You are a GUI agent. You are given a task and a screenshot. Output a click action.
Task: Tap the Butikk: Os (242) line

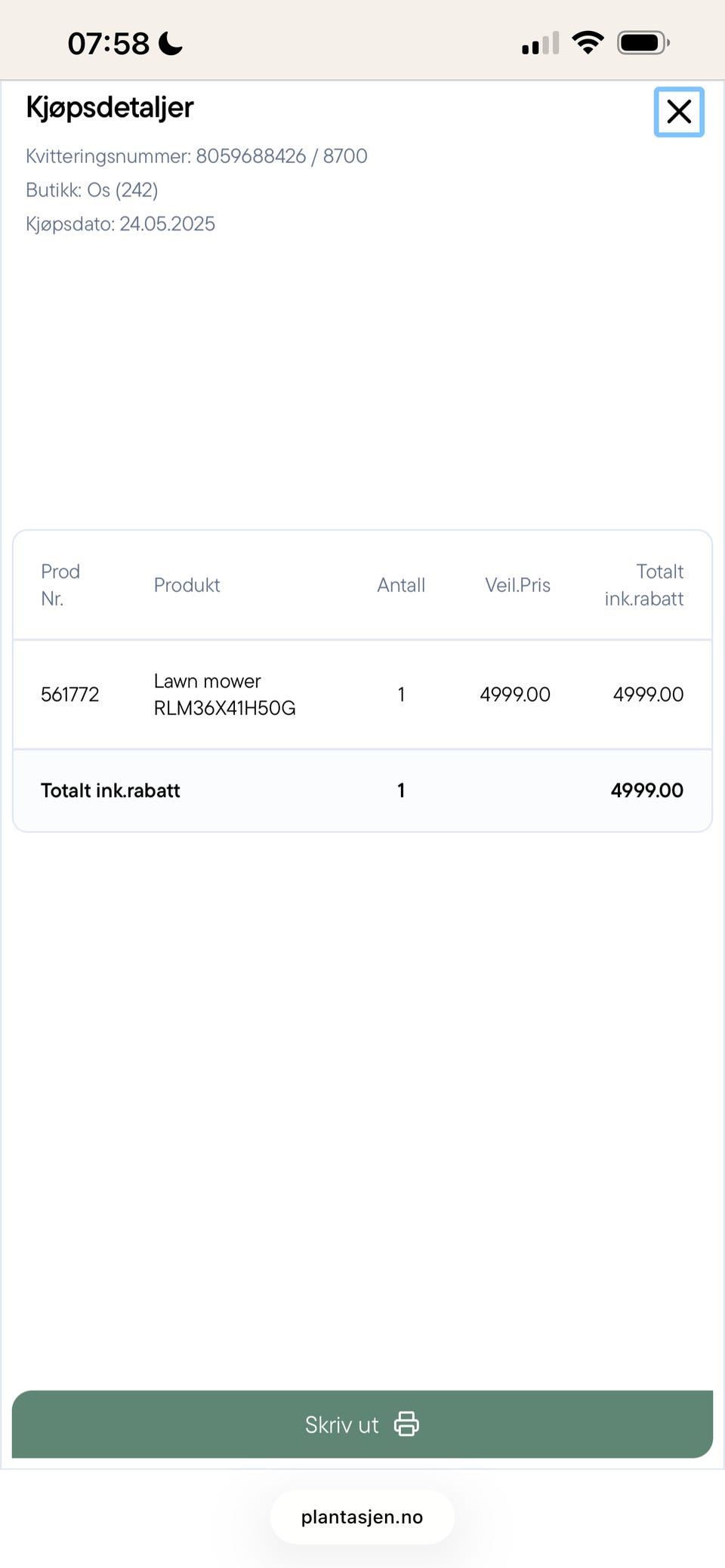tap(92, 190)
